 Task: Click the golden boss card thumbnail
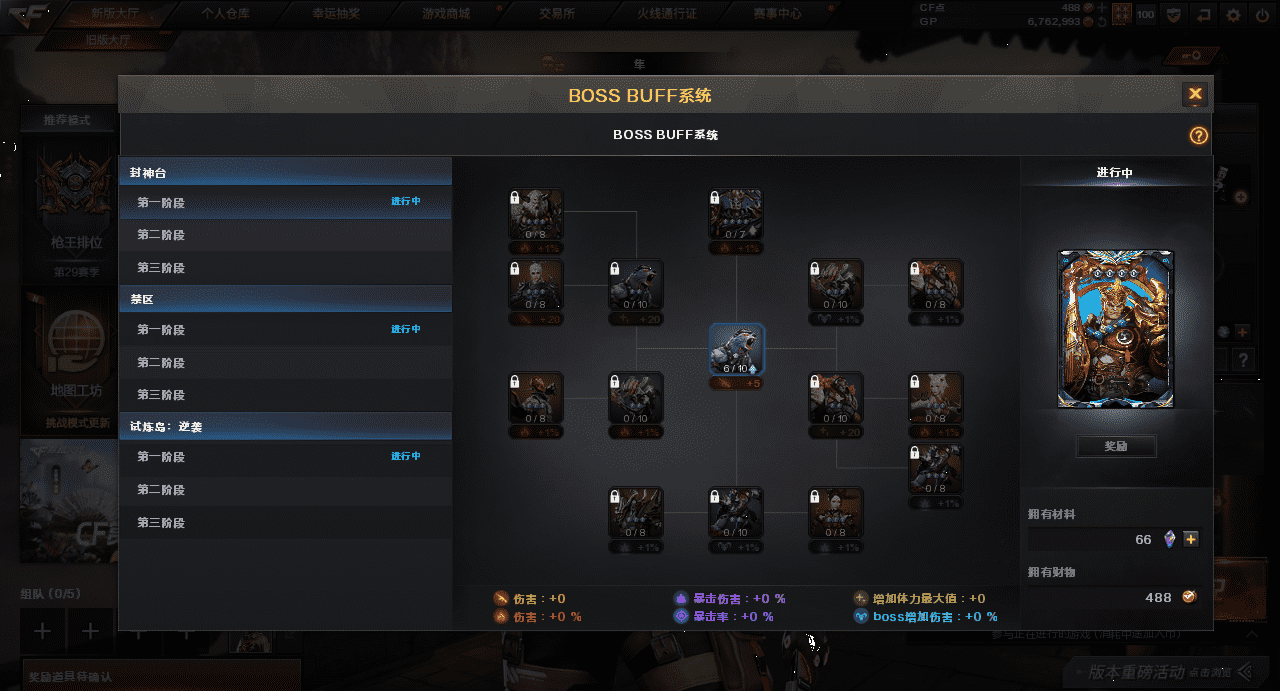click(1116, 329)
